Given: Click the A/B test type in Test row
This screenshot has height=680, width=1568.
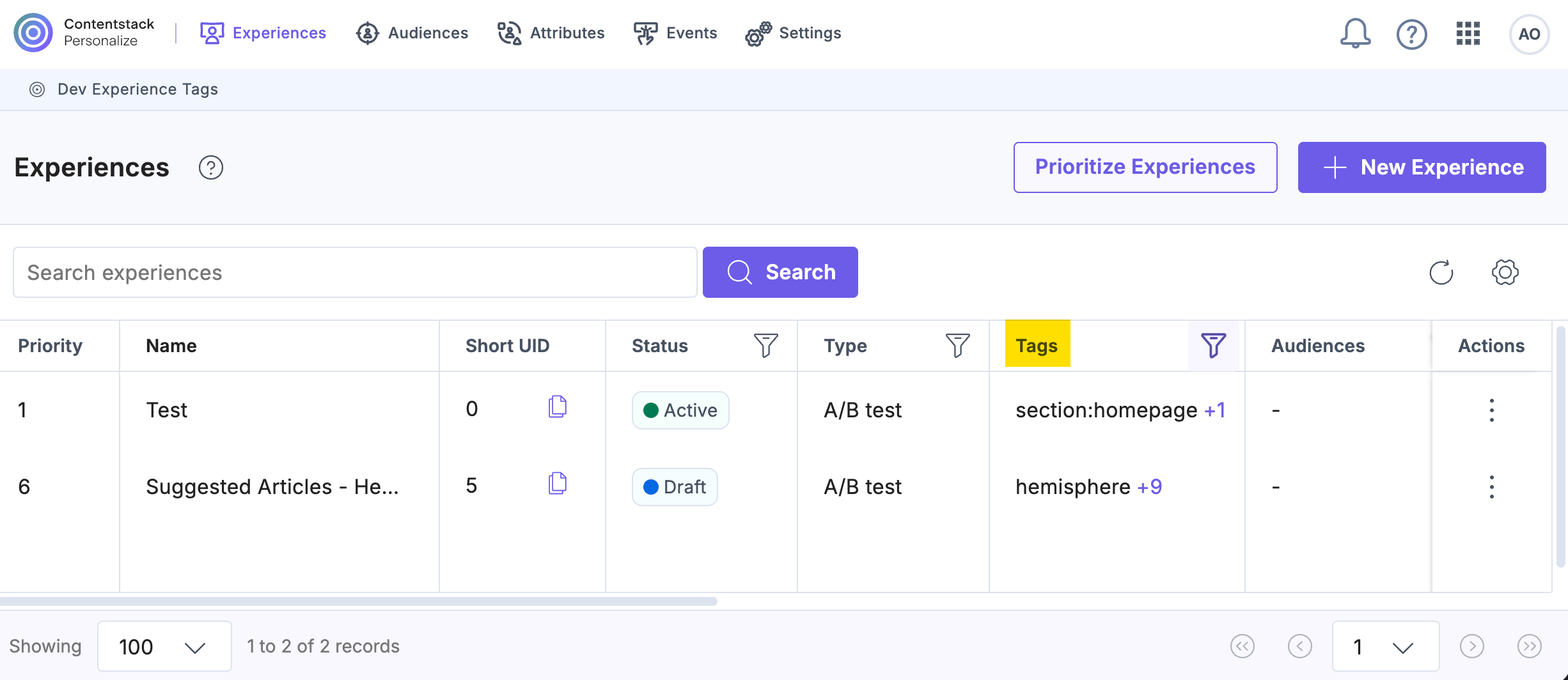Looking at the screenshot, I should click(863, 410).
